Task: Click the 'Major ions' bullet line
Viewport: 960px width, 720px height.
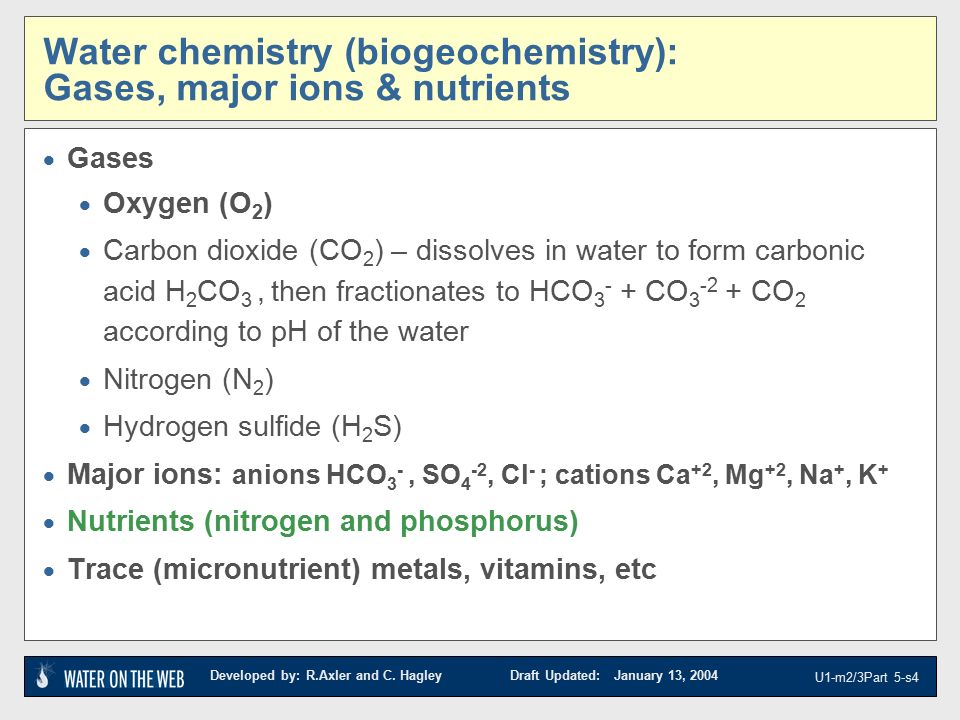Action: 478,474
